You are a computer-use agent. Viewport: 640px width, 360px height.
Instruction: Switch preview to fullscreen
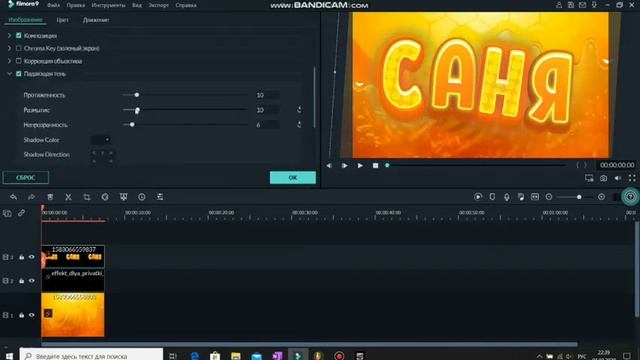click(632, 178)
